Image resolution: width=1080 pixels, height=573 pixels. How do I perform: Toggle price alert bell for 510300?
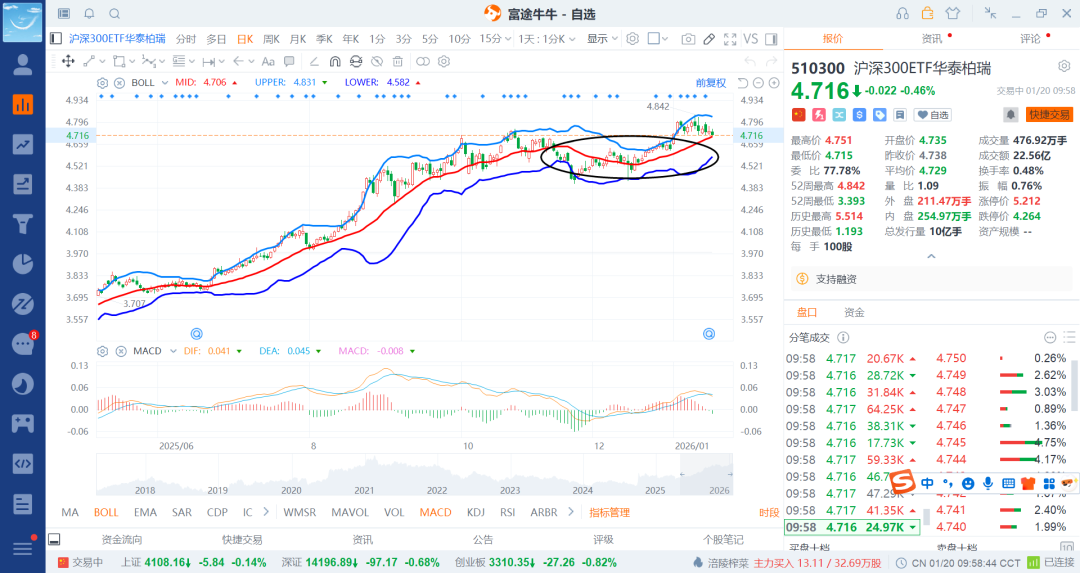[1010, 115]
